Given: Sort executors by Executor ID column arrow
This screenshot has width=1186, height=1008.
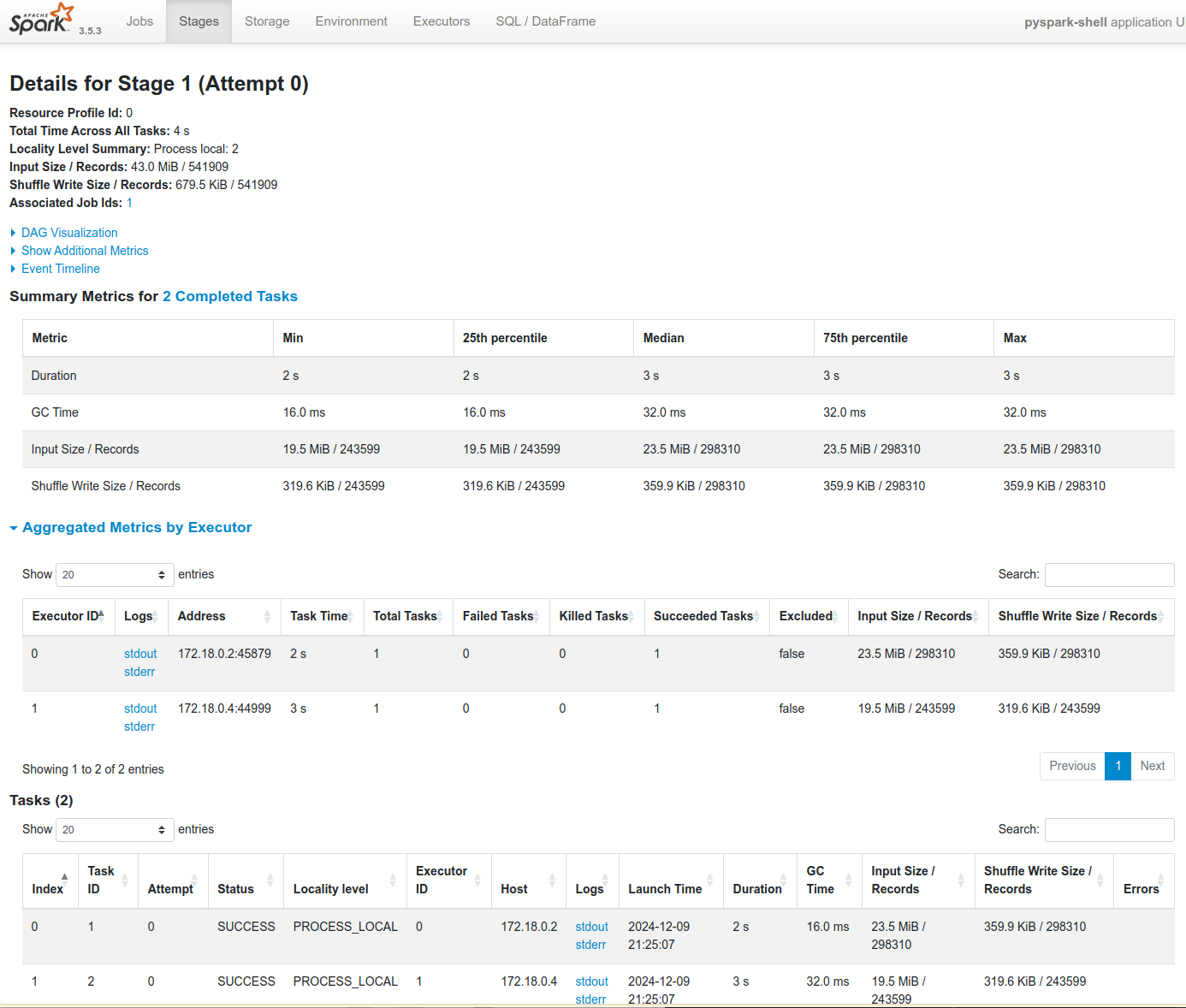Looking at the screenshot, I should coord(101,615).
